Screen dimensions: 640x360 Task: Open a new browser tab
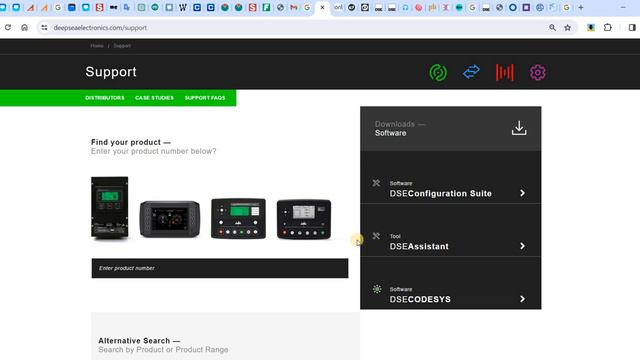[x=581, y=7]
